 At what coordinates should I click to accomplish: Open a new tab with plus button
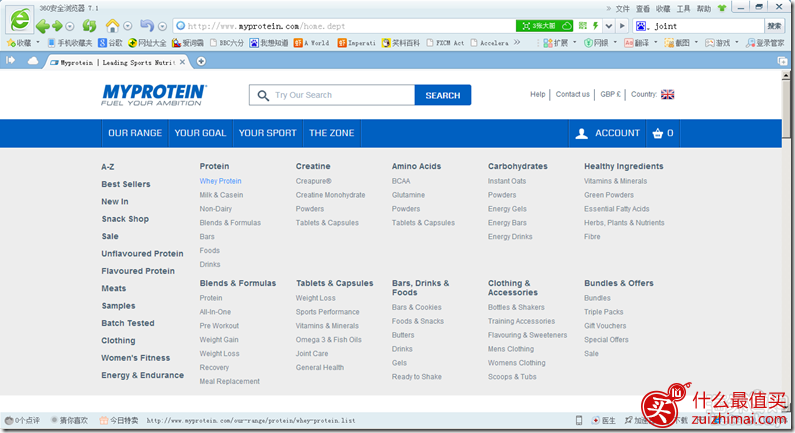click(201, 61)
